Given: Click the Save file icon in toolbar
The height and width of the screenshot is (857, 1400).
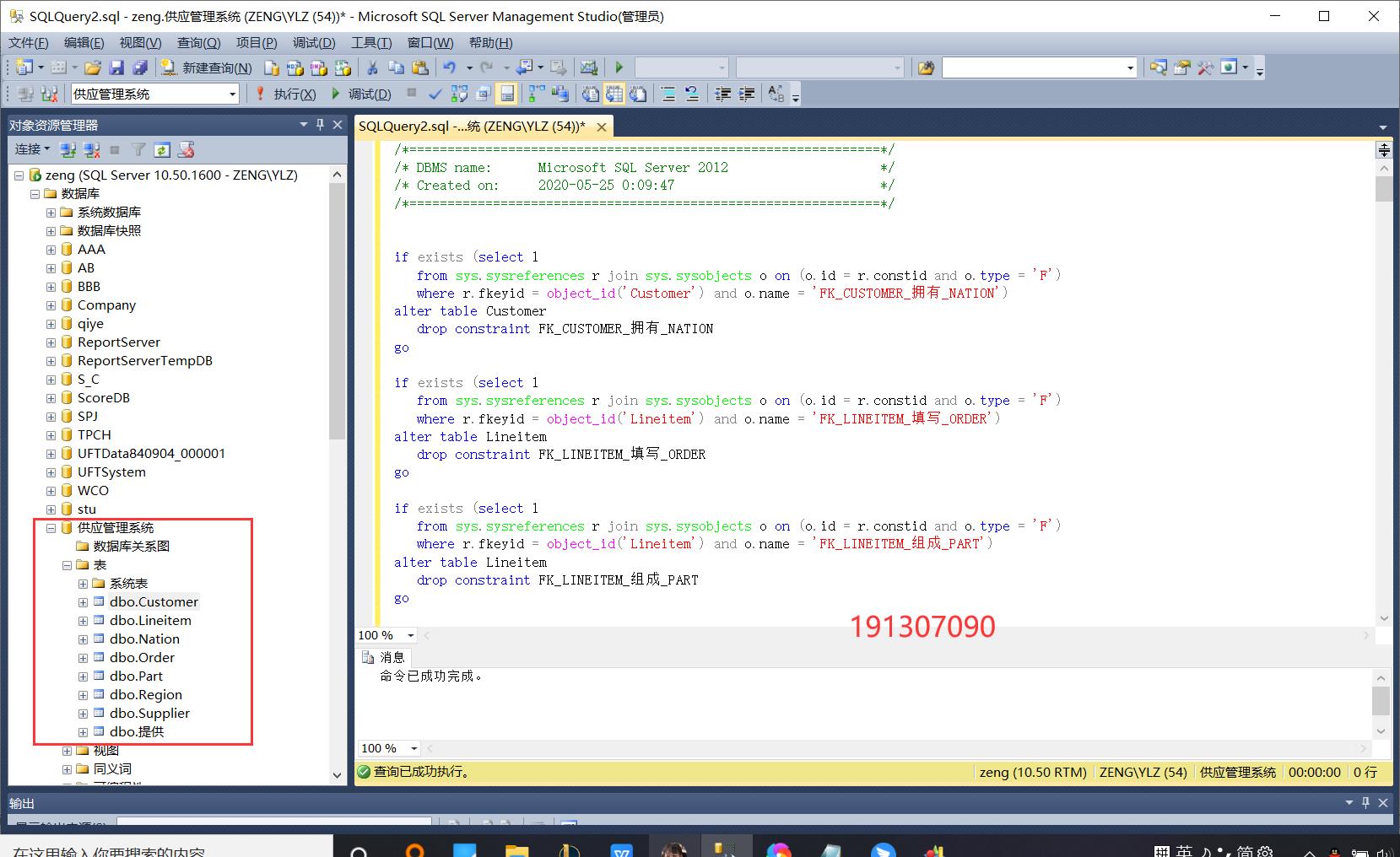Looking at the screenshot, I should [116, 67].
